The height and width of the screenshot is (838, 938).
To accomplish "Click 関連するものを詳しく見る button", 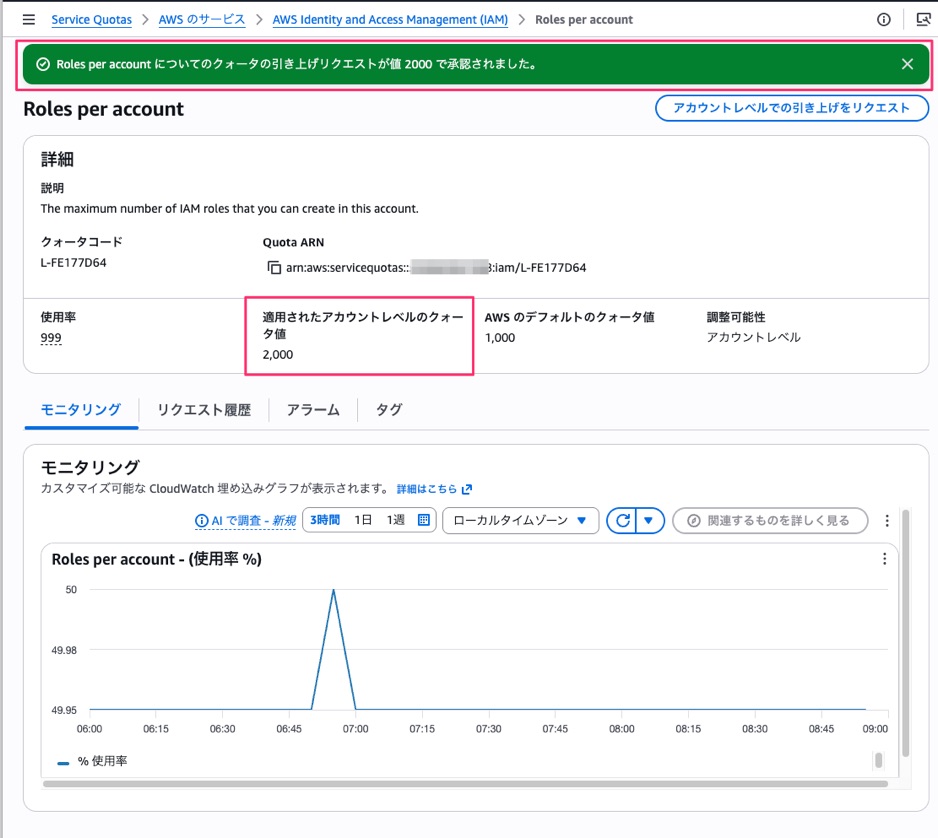I will coord(770,520).
